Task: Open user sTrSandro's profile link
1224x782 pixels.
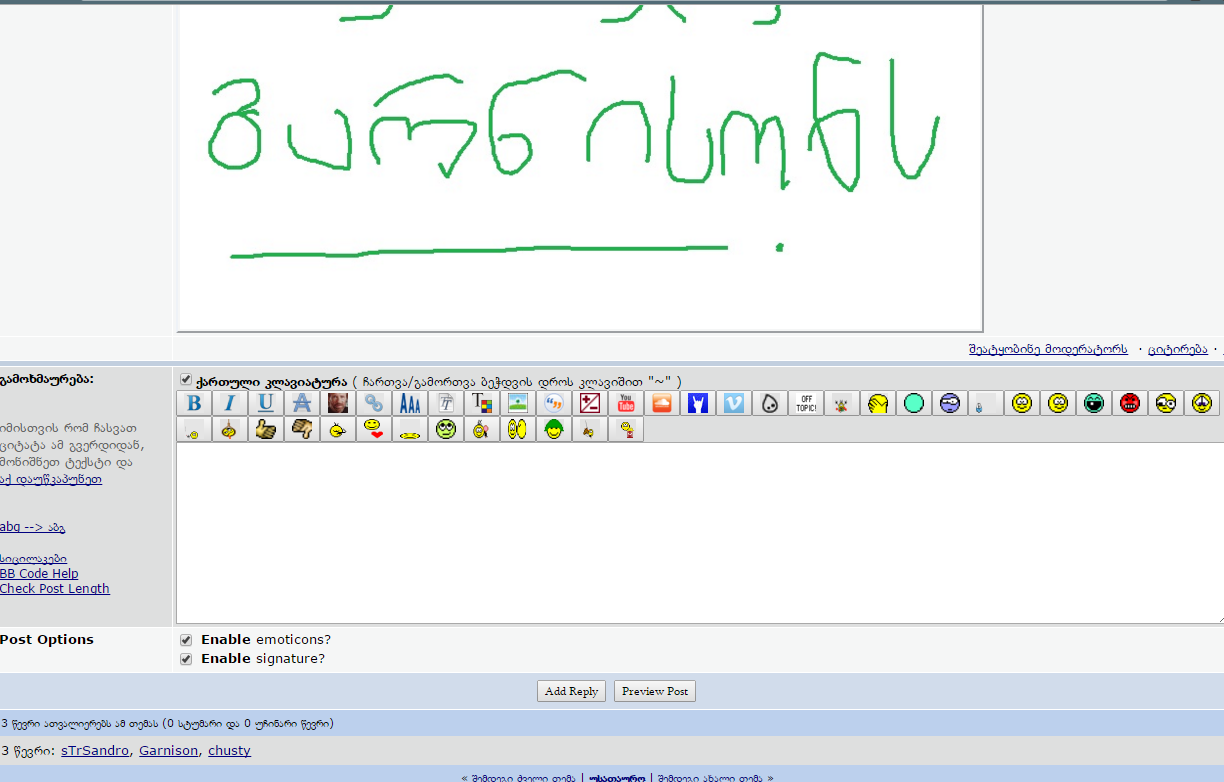Action: click(x=95, y=751)
